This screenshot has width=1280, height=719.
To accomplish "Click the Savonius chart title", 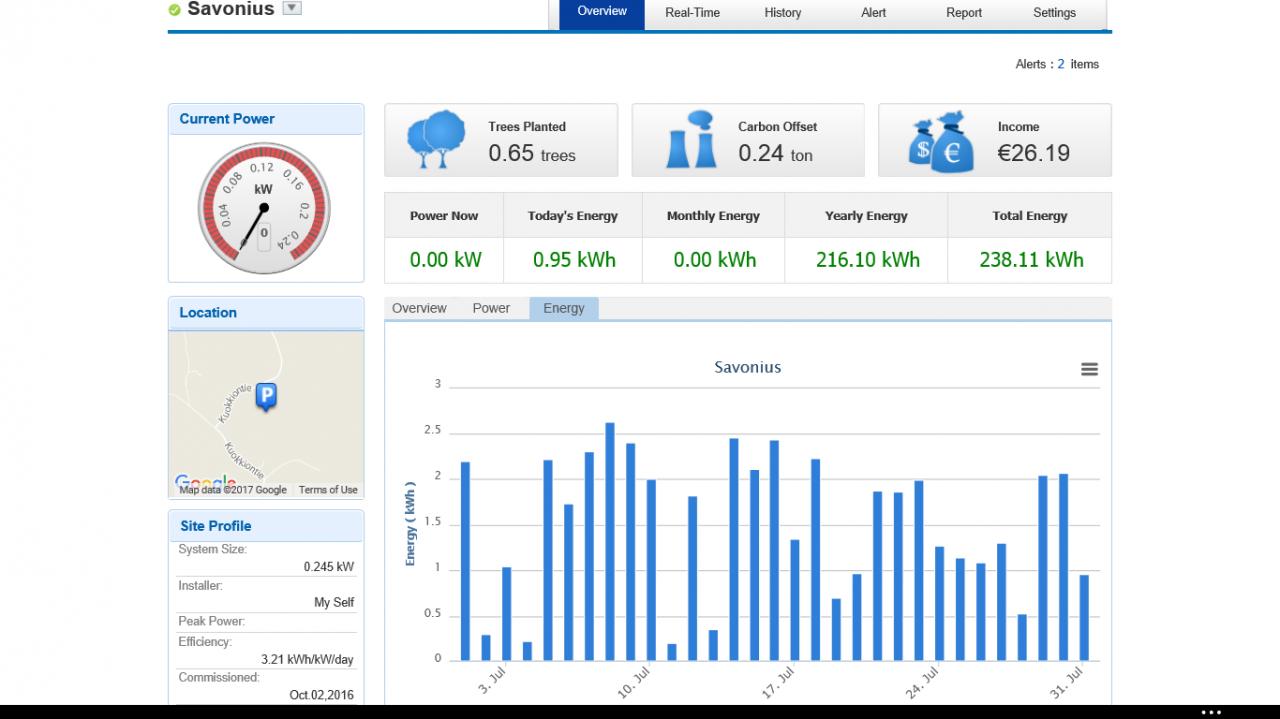I will point(748,367).
